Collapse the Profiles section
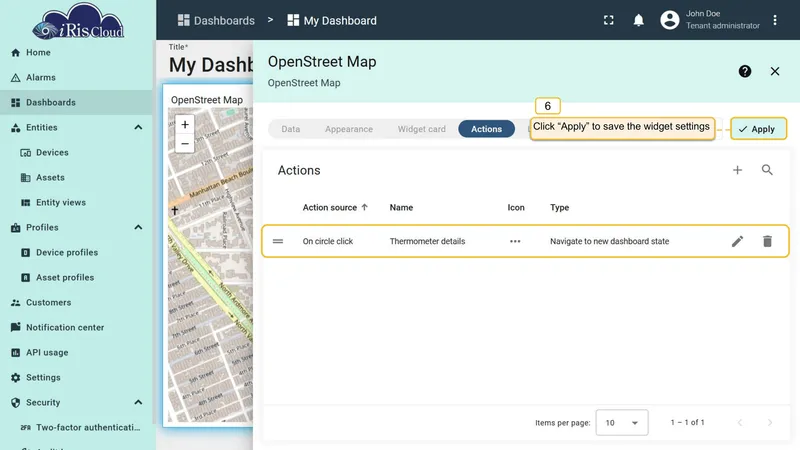The height and width of the screenshot is (450, 800). [138, 228]
